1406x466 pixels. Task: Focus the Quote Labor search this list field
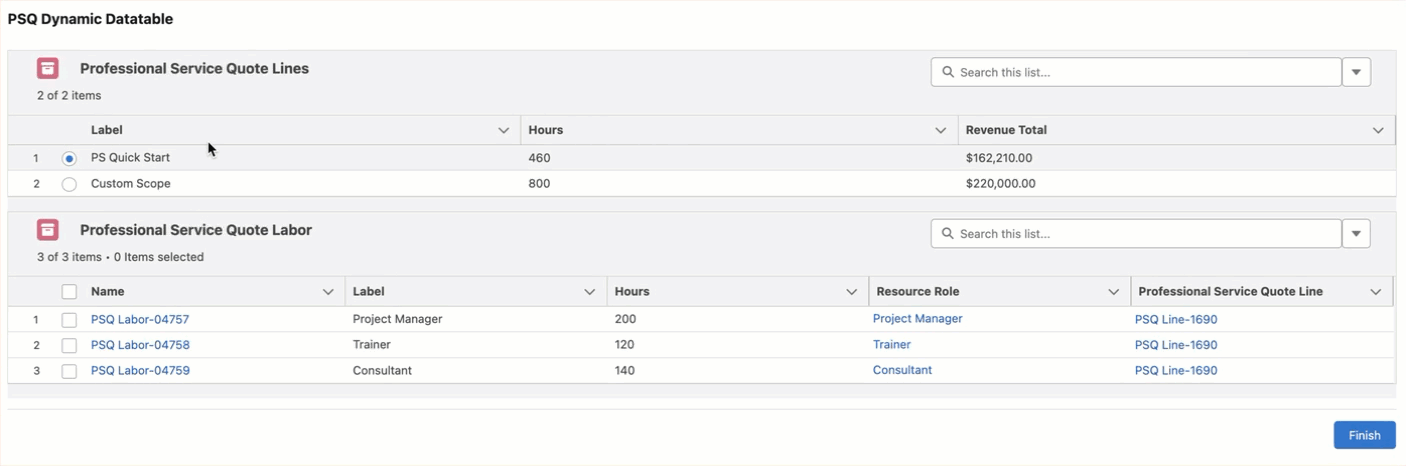pos(1136,233)
